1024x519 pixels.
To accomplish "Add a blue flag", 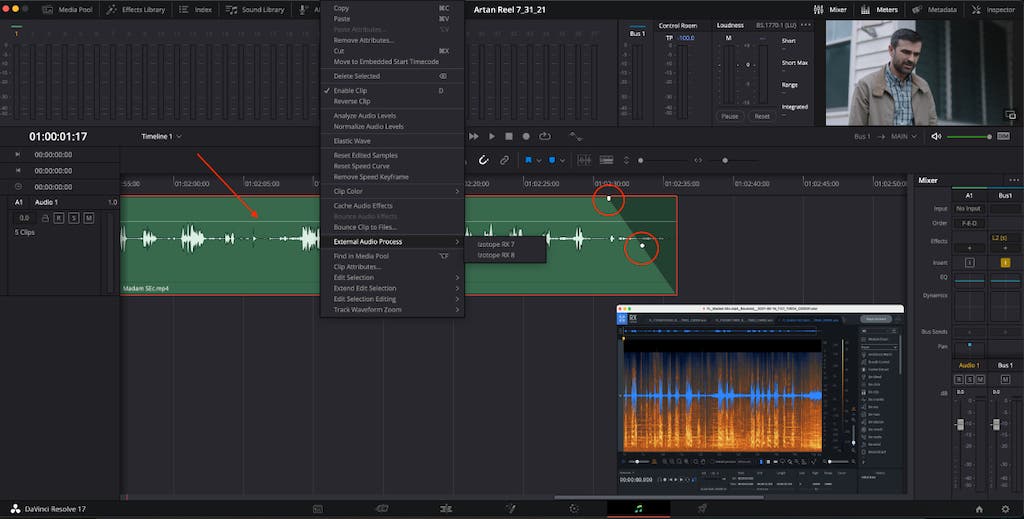I will coord(528,160).
